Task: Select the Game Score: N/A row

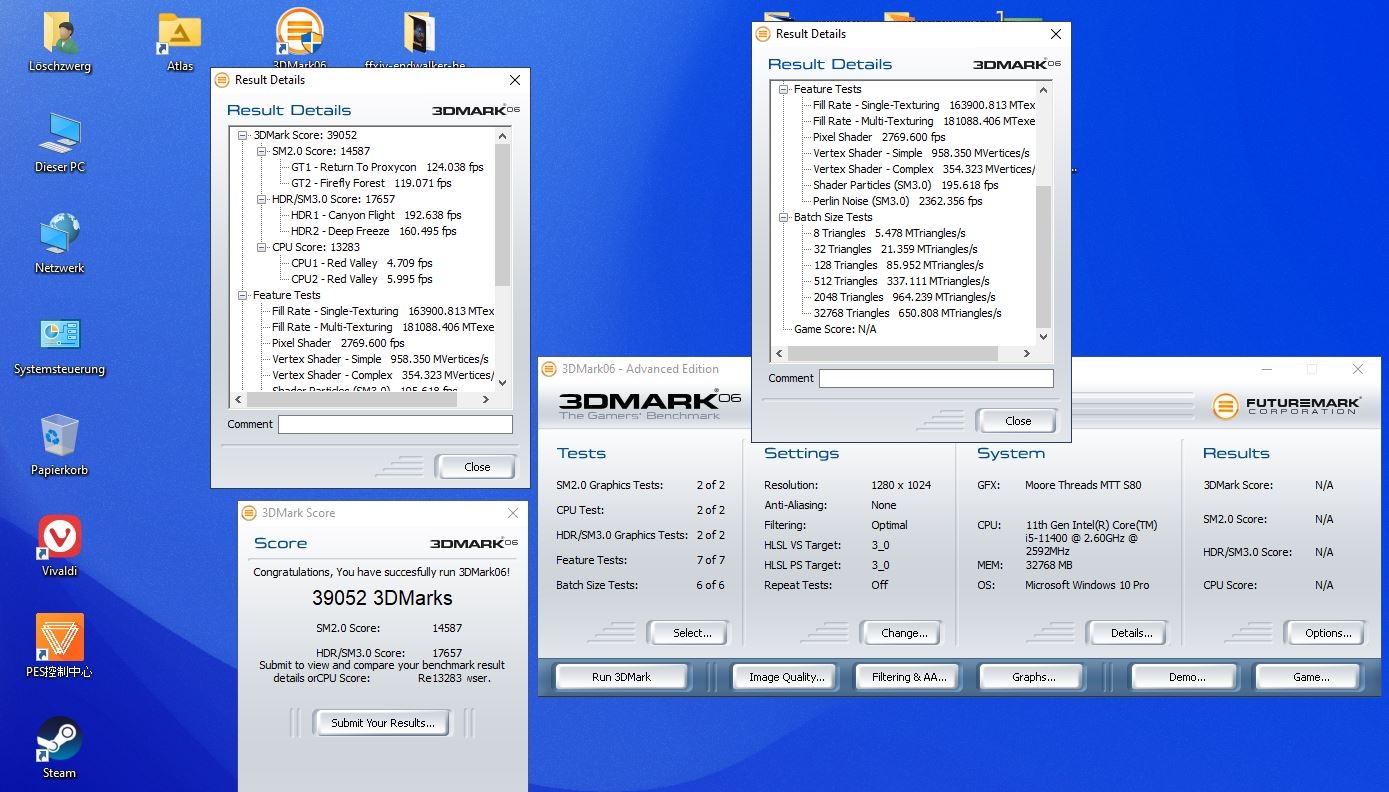Action: (835, 329)
